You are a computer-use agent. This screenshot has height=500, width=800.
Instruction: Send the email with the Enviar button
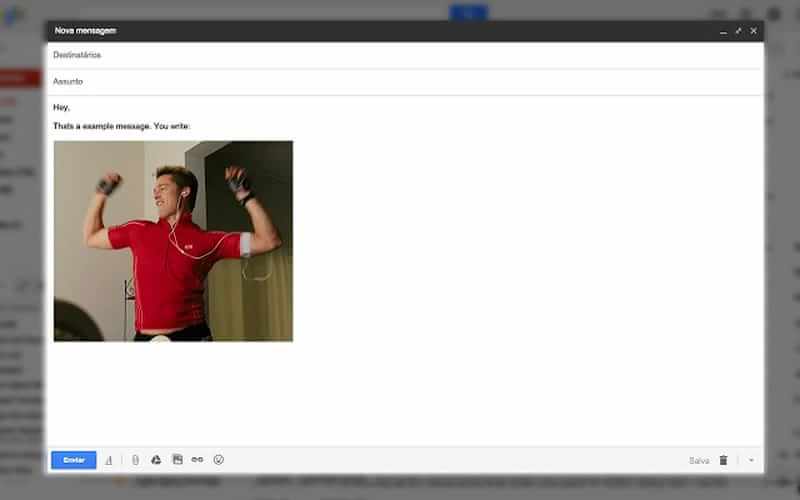coord(73,460)
